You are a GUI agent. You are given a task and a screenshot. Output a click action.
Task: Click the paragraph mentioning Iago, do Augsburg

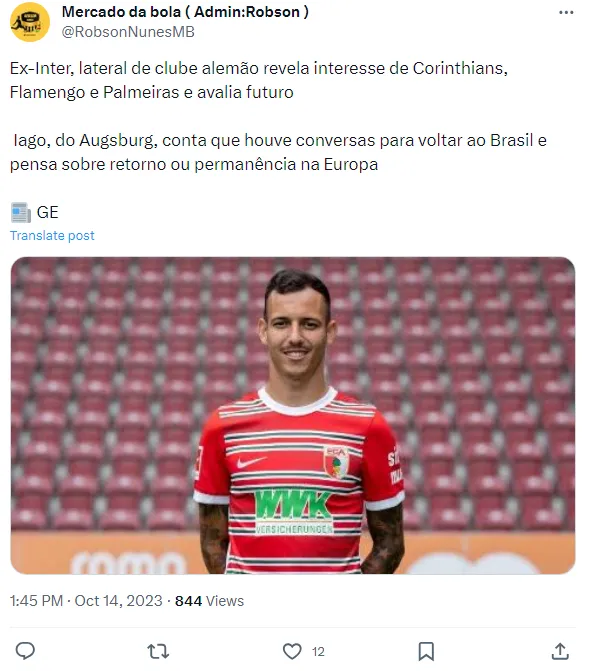[278, 152]
